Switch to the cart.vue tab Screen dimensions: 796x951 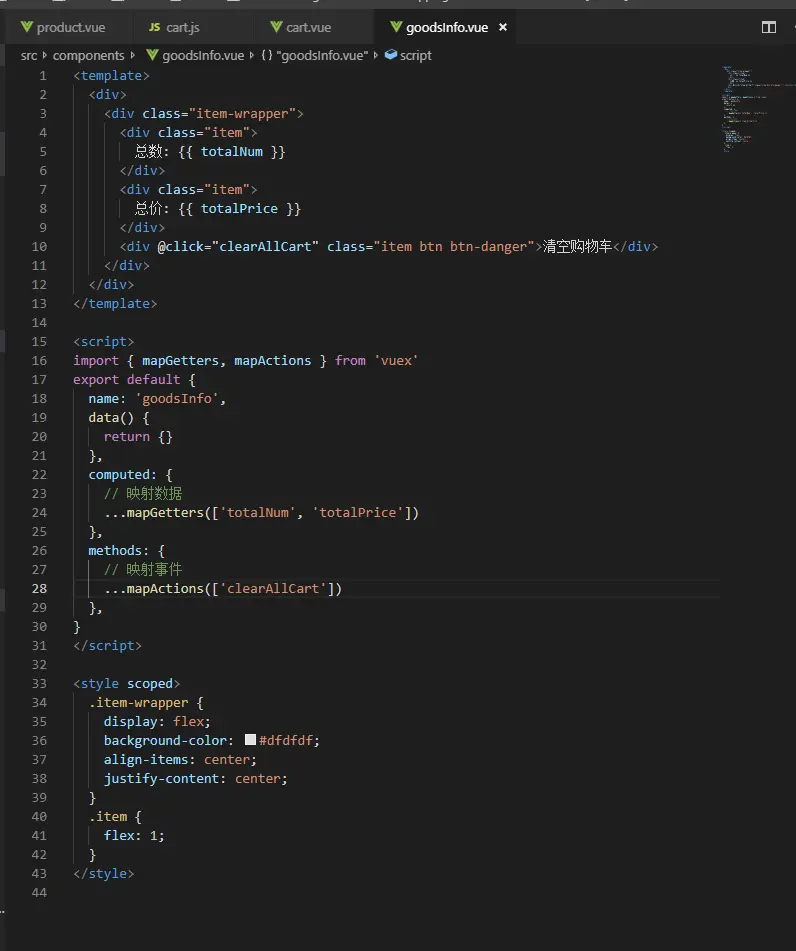(x=302, y=27)
